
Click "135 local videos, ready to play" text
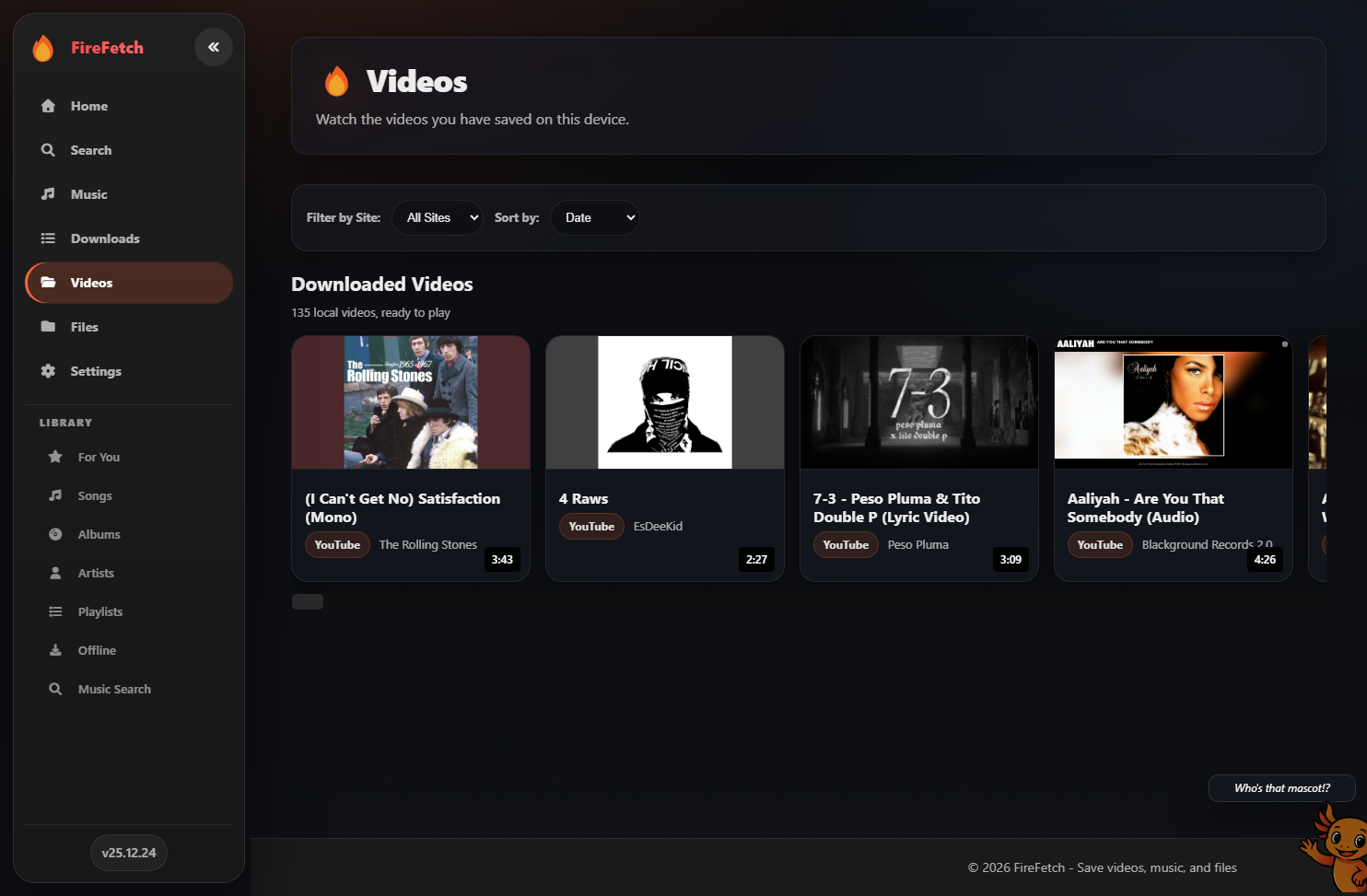pyautogui.click(x=371, y=313)
